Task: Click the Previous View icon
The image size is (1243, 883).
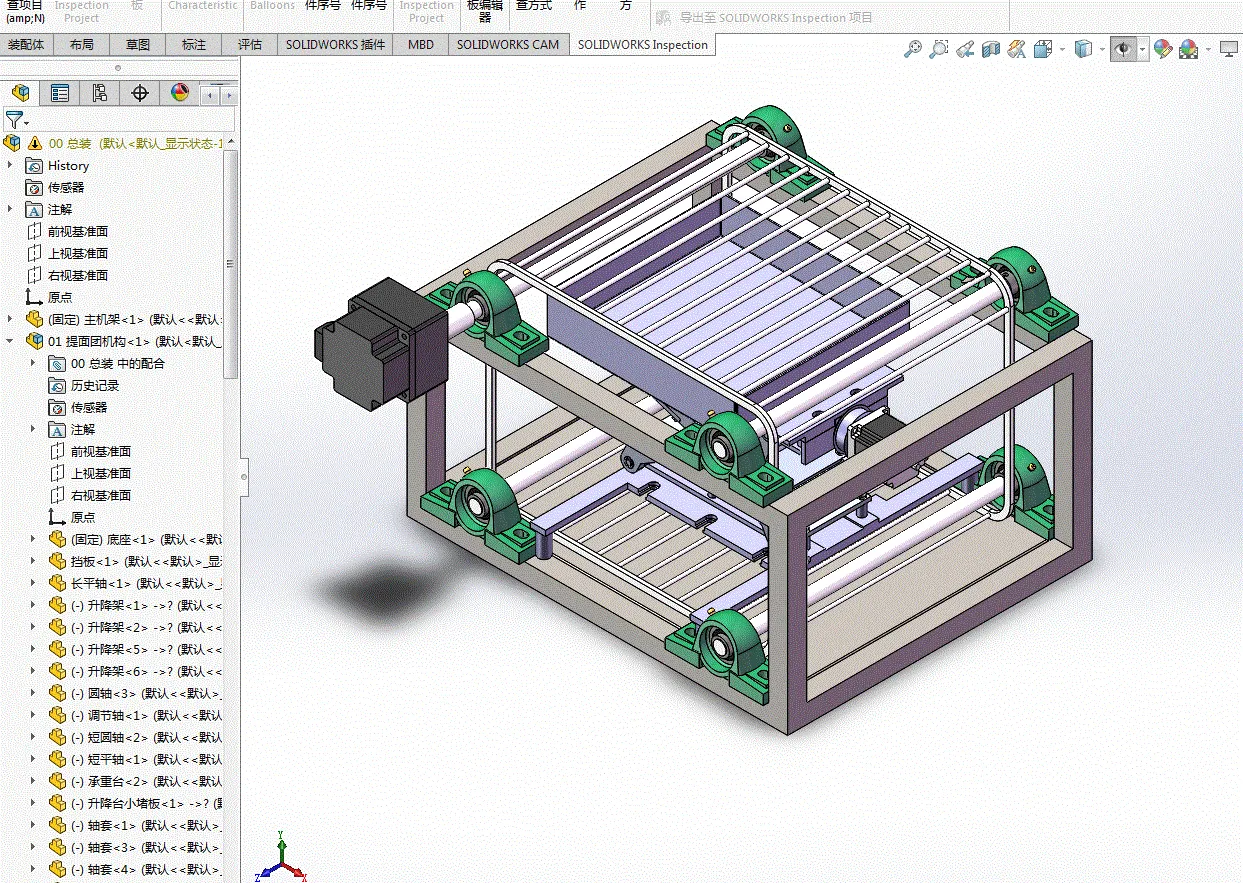Action: [965, 49]
